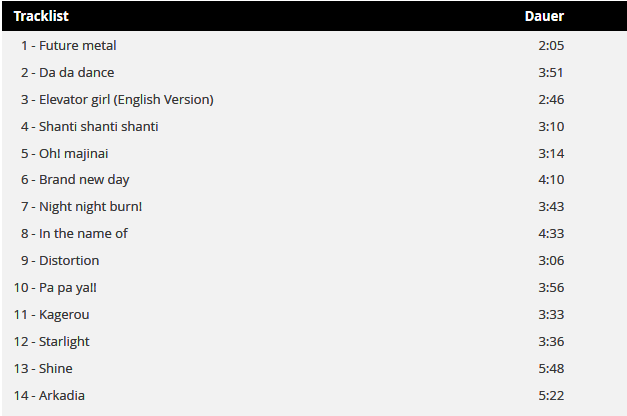Screen dimensions: 627x416
Task: Choose track 4 Shanti shanti shanti
Action: tap(89, 127)
